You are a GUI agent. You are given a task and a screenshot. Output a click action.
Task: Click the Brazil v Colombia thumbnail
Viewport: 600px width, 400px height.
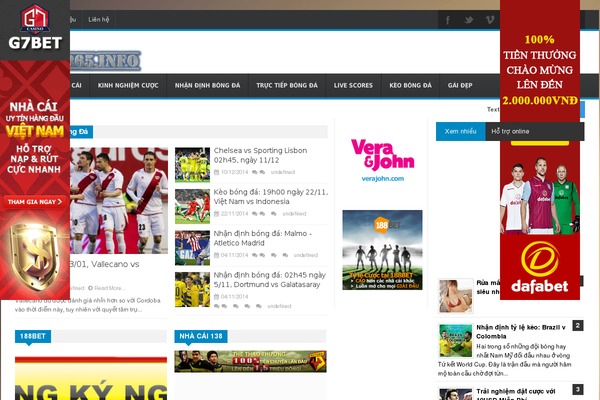(x=455, y=341)
